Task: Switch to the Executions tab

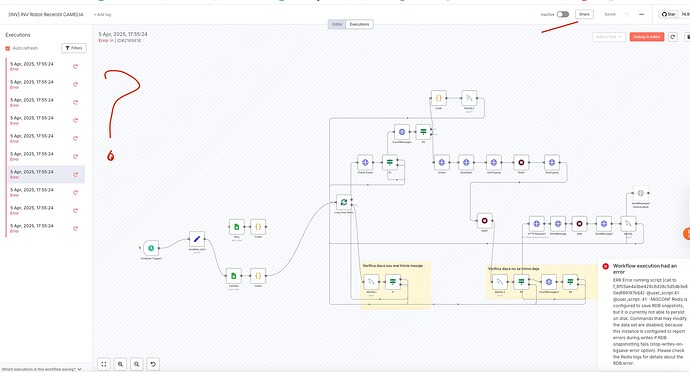Action: tap(360, 24)
